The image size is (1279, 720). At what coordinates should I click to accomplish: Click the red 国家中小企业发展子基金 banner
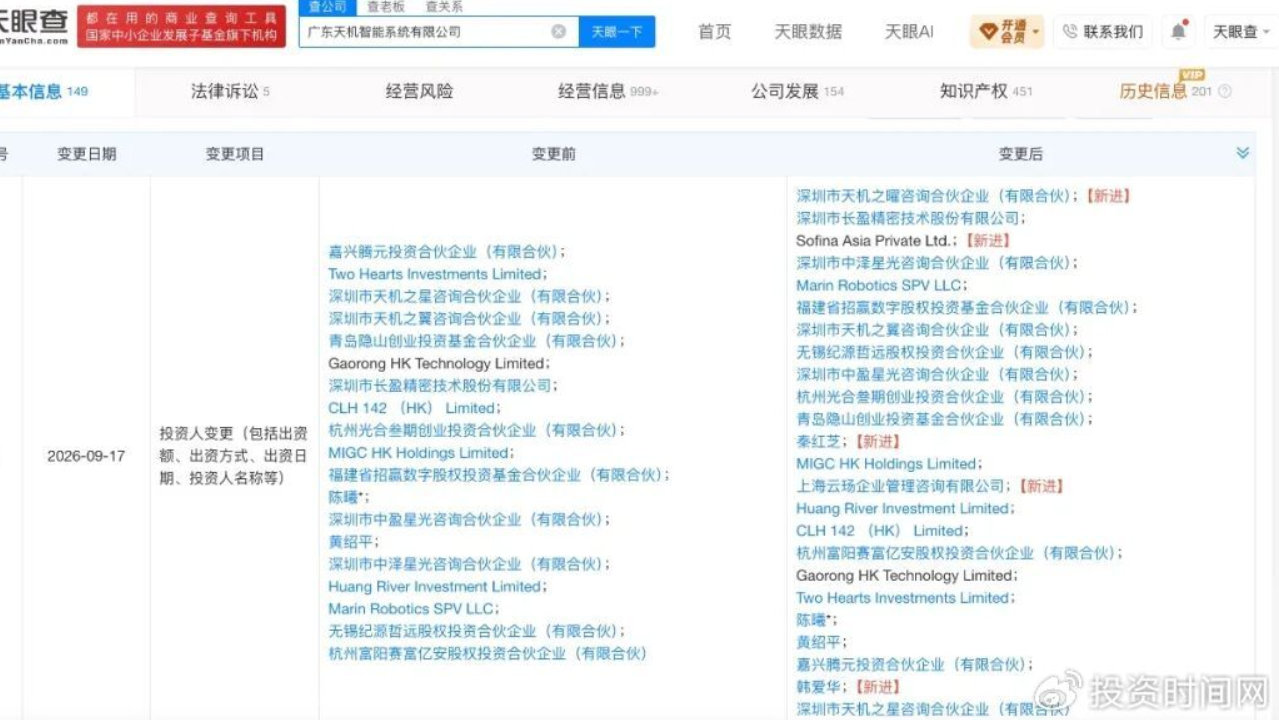click(182, 26)
